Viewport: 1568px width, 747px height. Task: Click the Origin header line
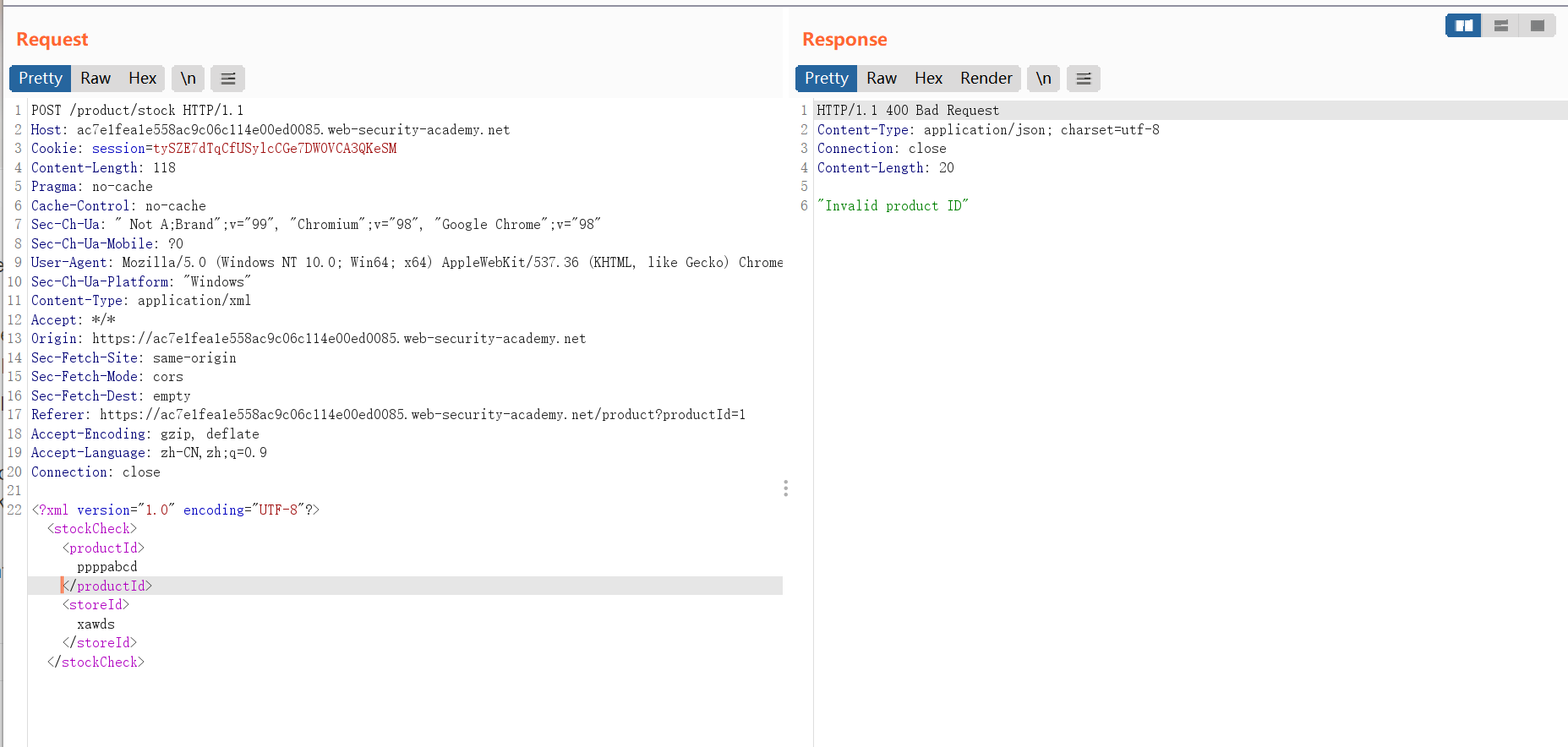pos(309,339)
